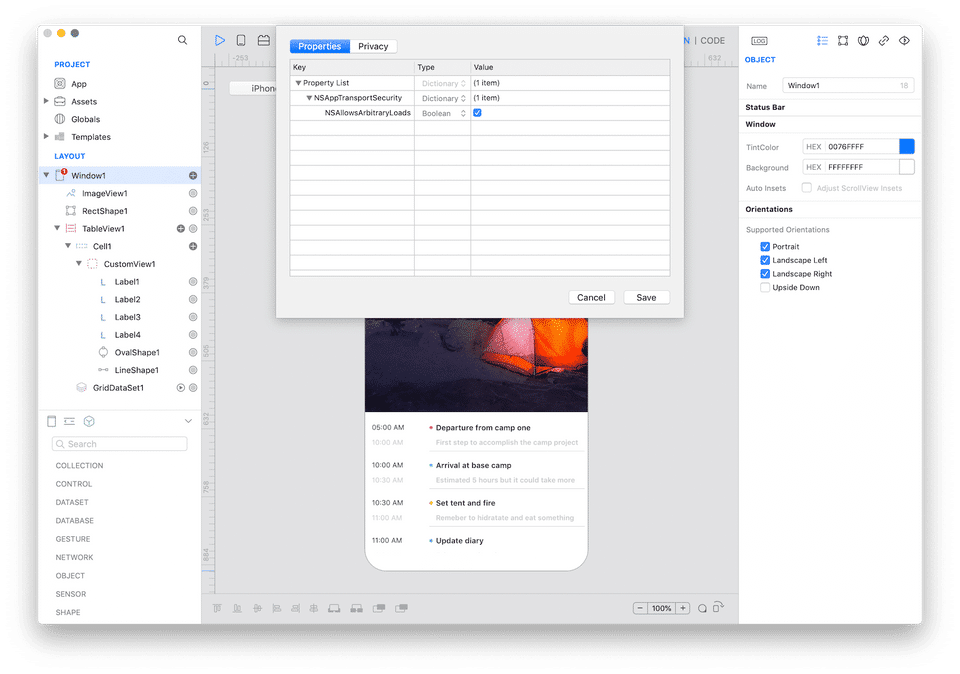Click the zoom in plus button
Viewport: 960px width, 674px height.
coord(683,608)
